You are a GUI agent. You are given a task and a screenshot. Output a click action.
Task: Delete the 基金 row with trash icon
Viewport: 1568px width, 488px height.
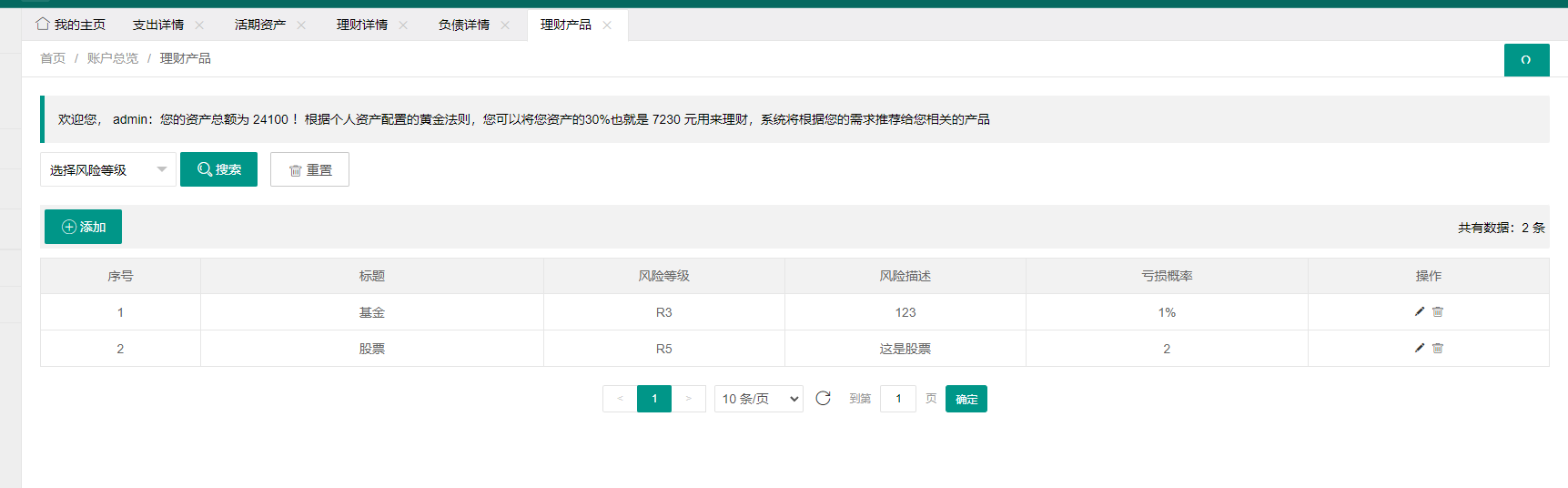pos(1438,311)
